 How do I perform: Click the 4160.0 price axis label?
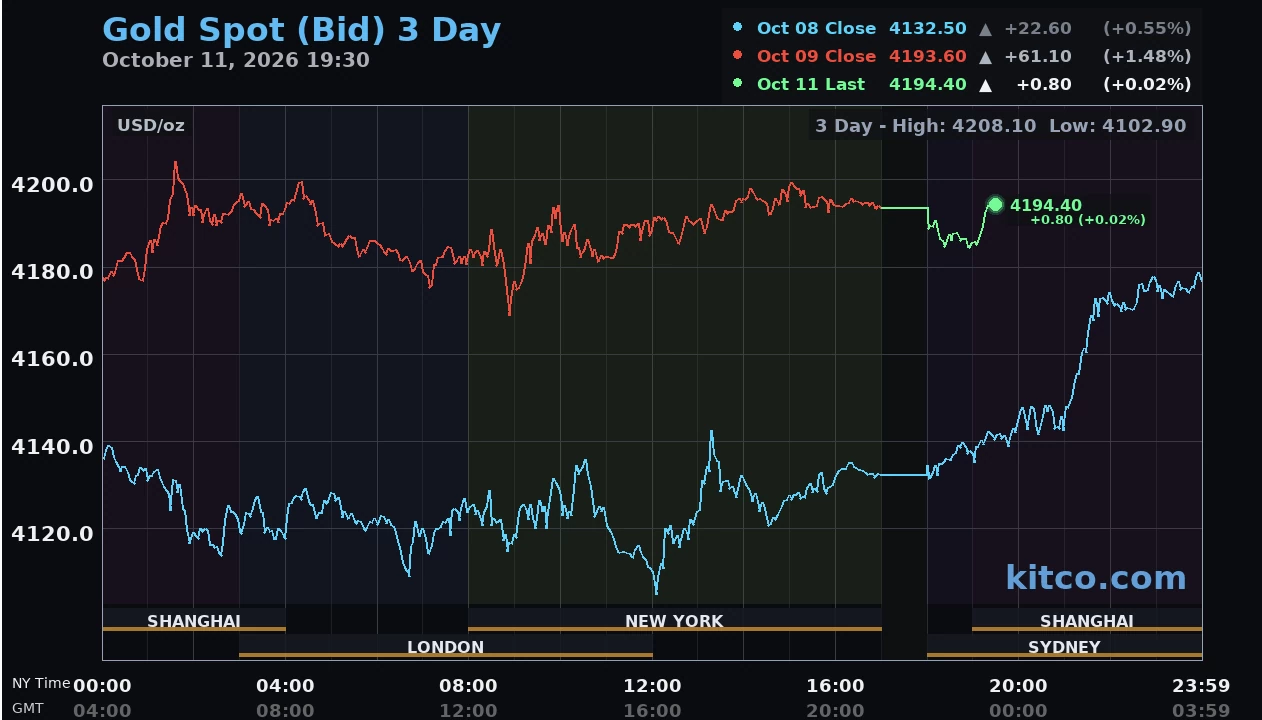(52, 358)
